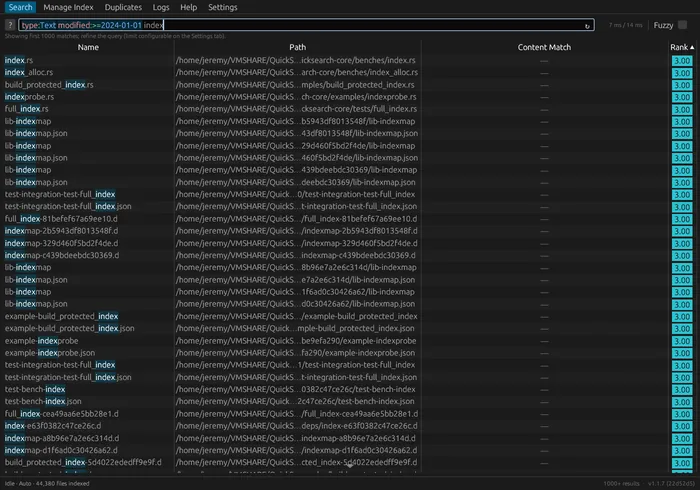Enable the Fuzzy checkbox
700x490 pixels.
click(x=682, y=25)
